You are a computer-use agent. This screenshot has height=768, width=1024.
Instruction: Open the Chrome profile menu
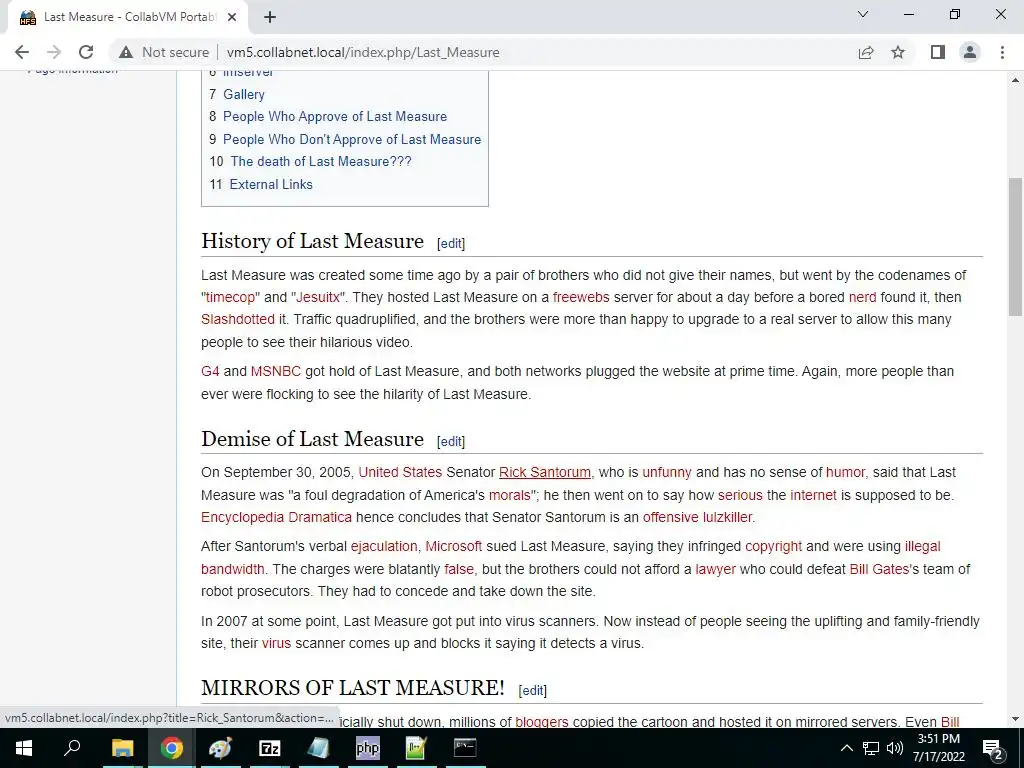coord(970,52)
